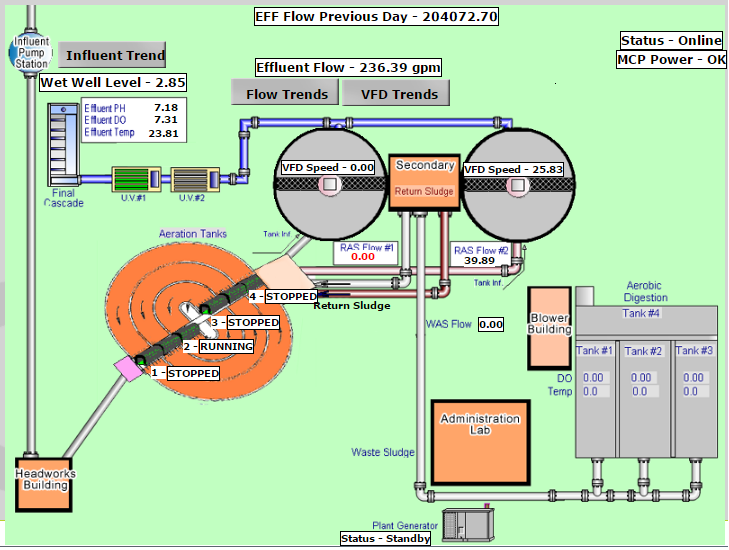This screenshot has width=729, height=550.
Task: Open the Headworks Building block
Action: pyautogui.click(x=44, y=485)
